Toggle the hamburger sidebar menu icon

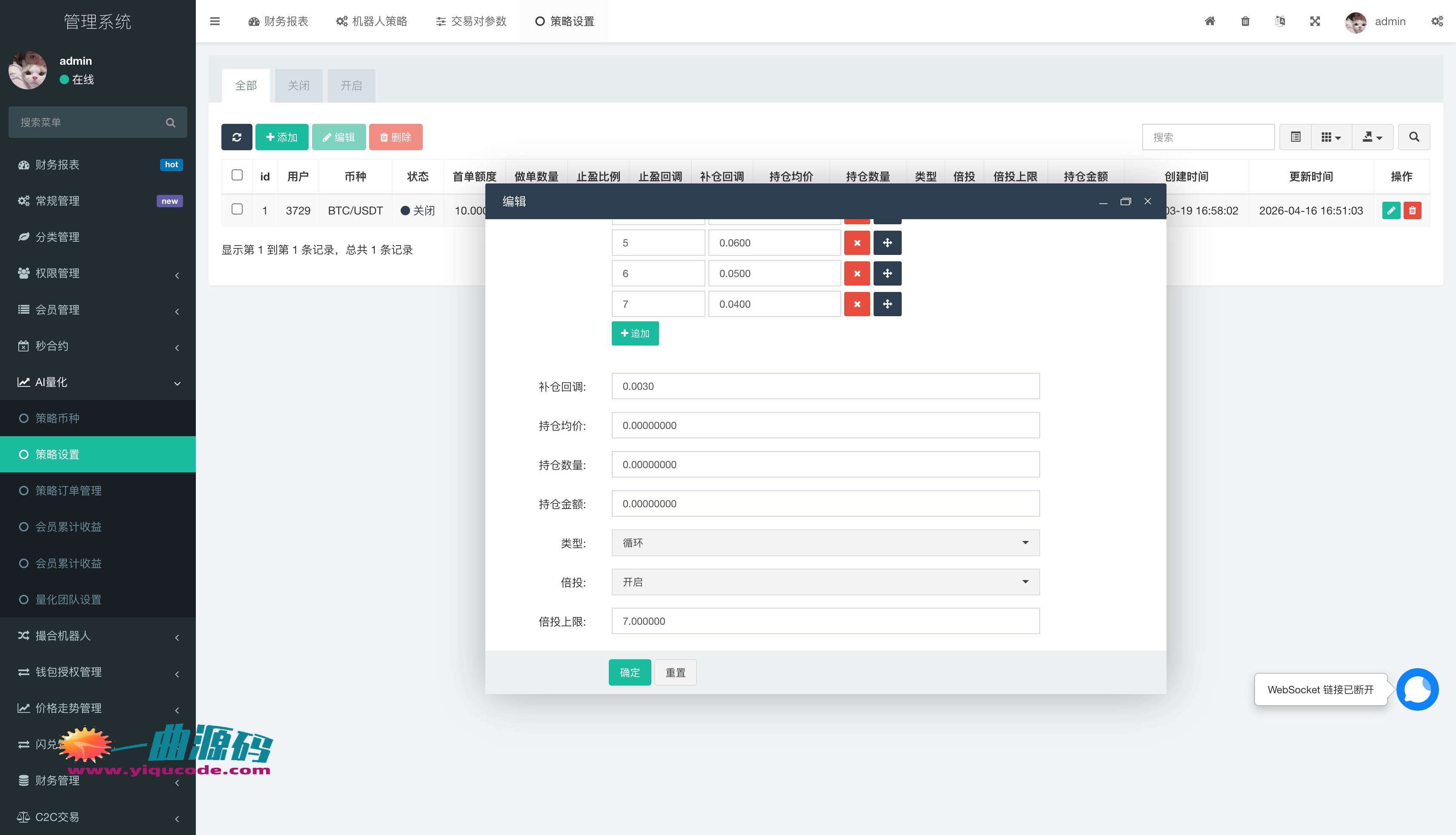coord(215,21)
